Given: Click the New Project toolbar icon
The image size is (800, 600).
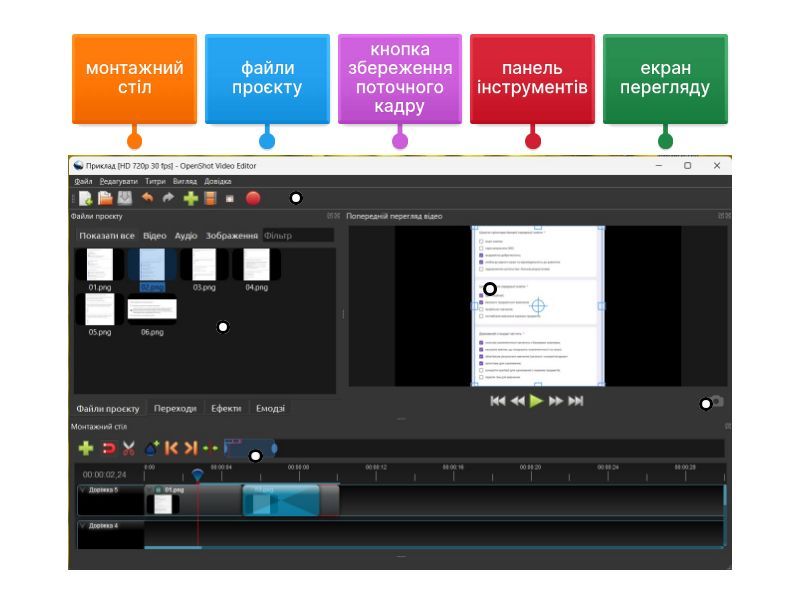Looking at the screenshot, I should click(x=86, y=198).
